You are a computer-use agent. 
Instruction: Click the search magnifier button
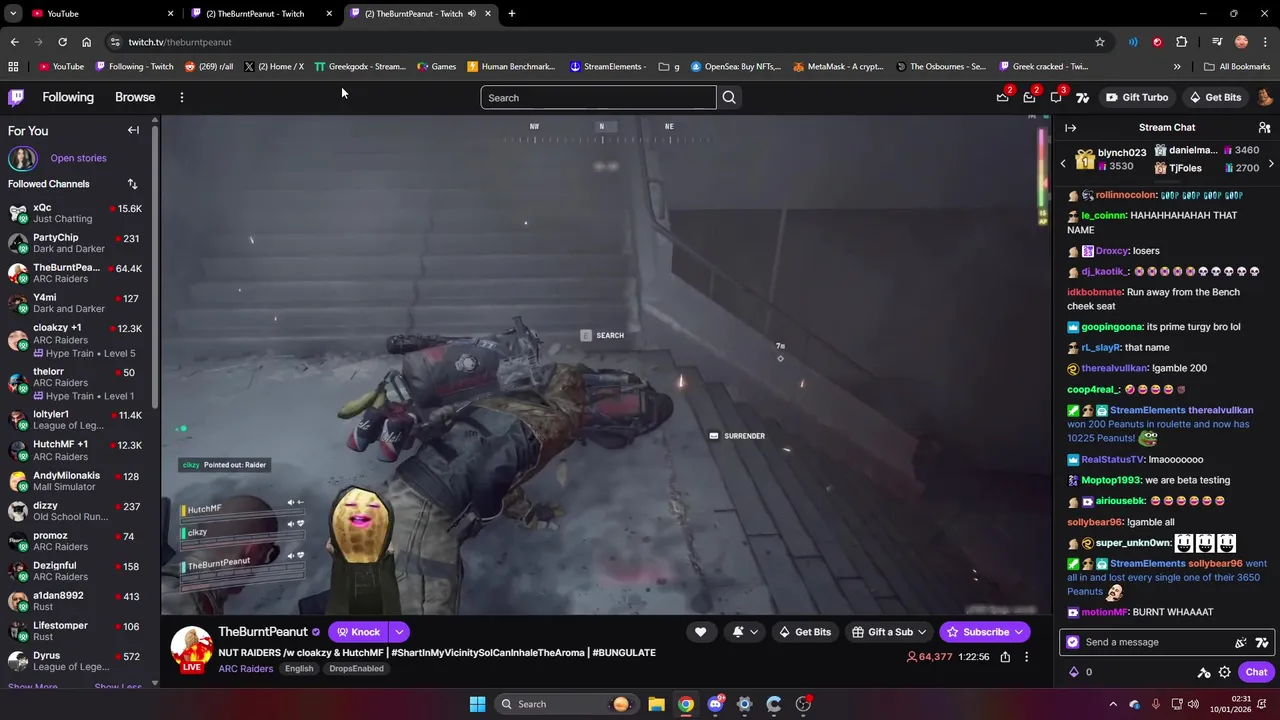(x=729, y=97)
